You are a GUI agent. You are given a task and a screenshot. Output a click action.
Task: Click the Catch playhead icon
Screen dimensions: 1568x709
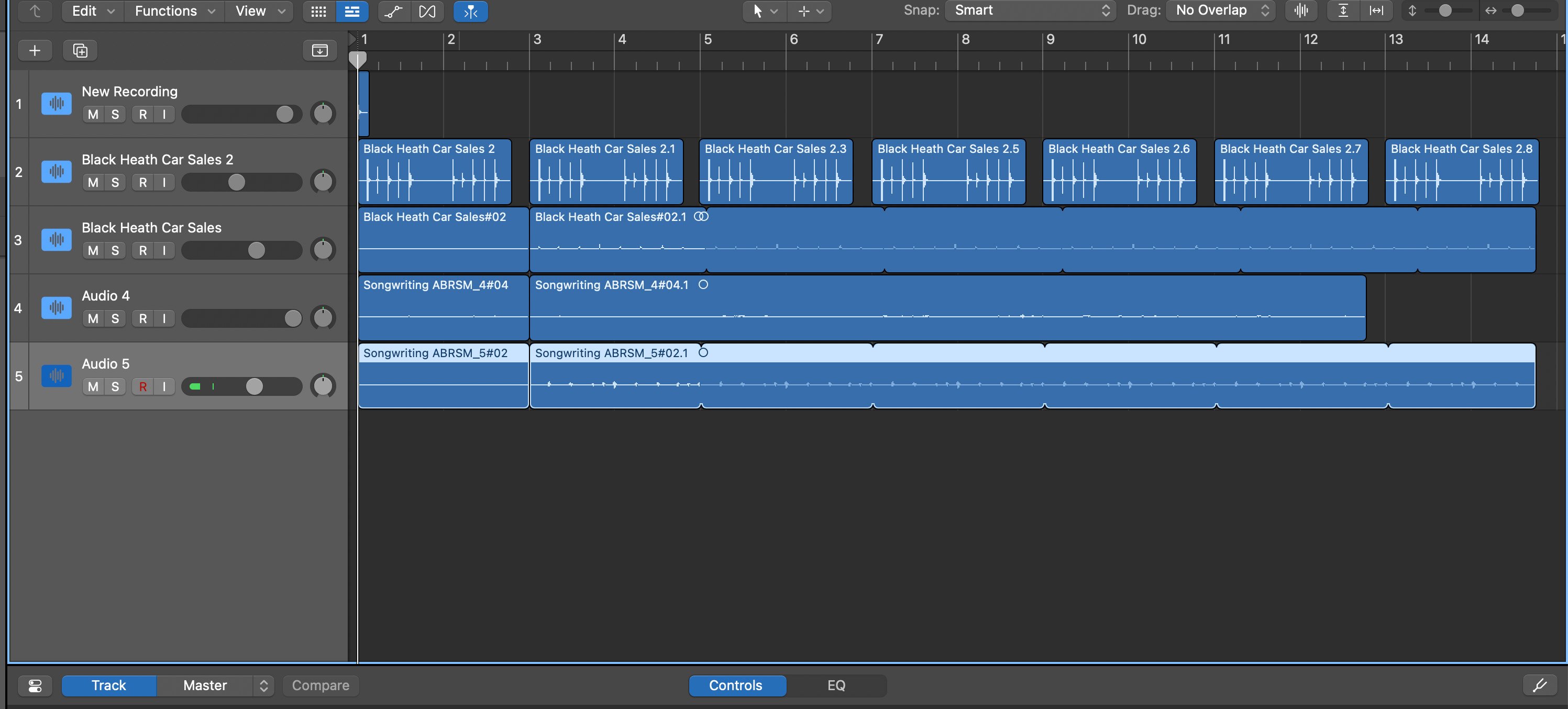(x=470, y=11)
